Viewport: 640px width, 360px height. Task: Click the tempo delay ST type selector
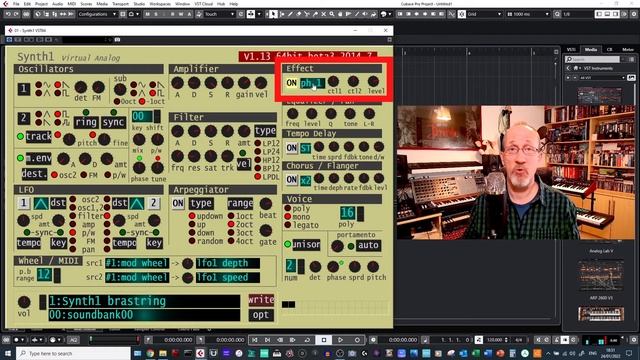click(305, 148)
